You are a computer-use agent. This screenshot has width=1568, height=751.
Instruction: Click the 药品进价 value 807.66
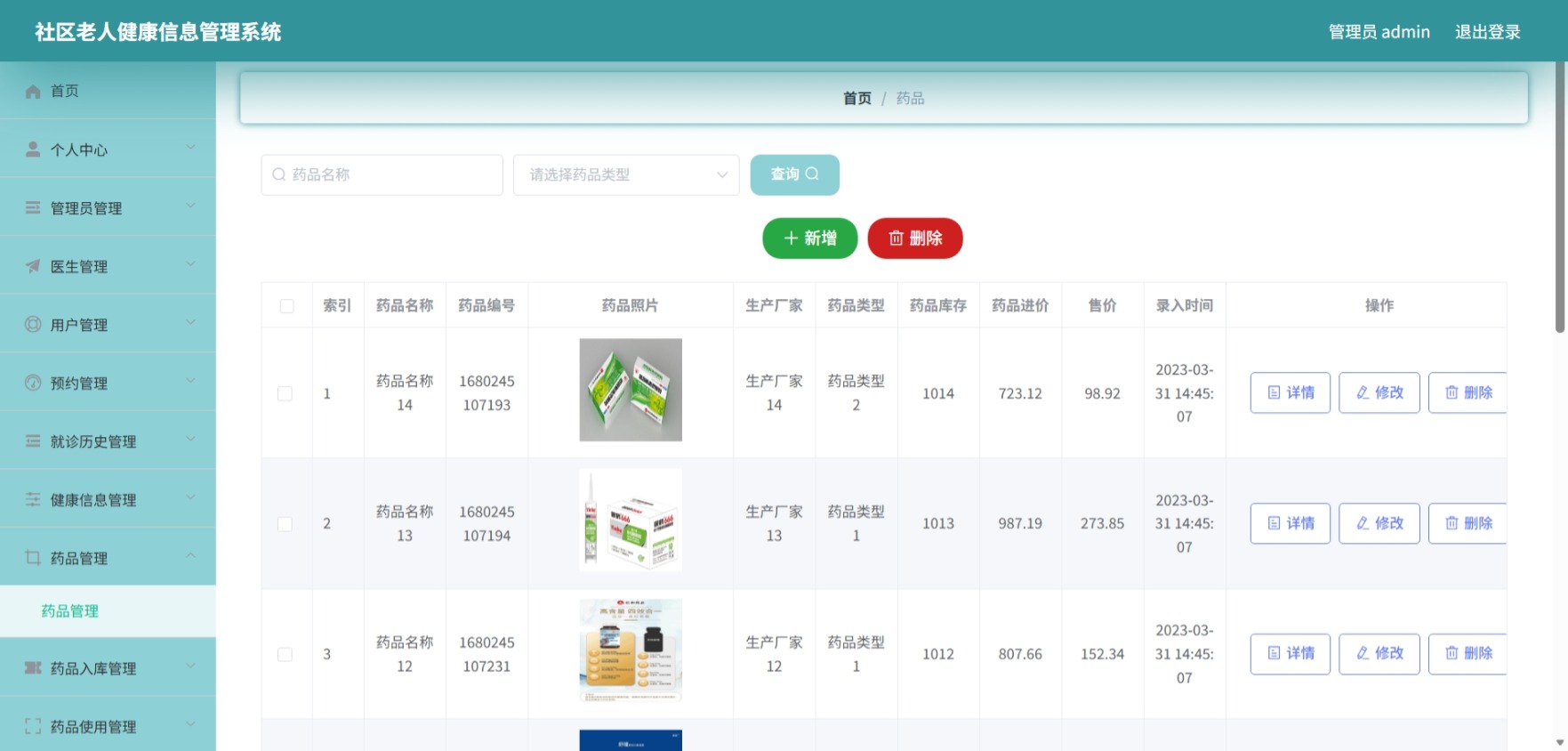(1020, 654)
